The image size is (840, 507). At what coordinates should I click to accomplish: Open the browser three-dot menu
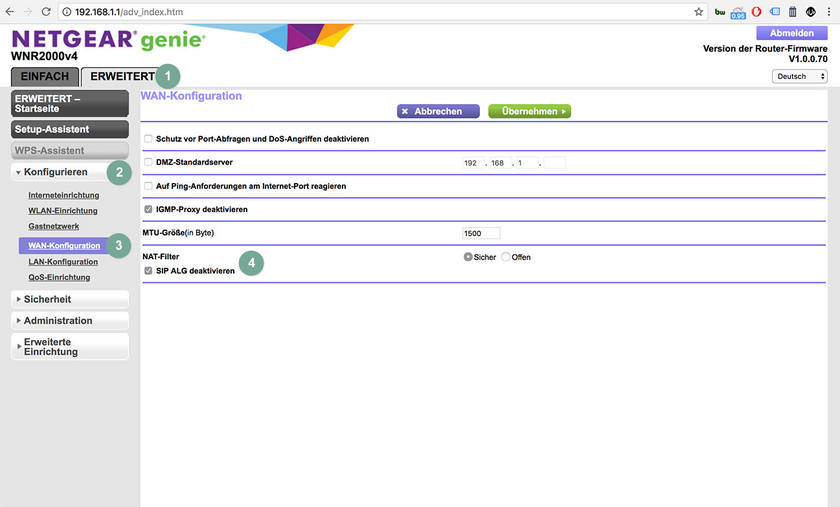tap(829, 12)
